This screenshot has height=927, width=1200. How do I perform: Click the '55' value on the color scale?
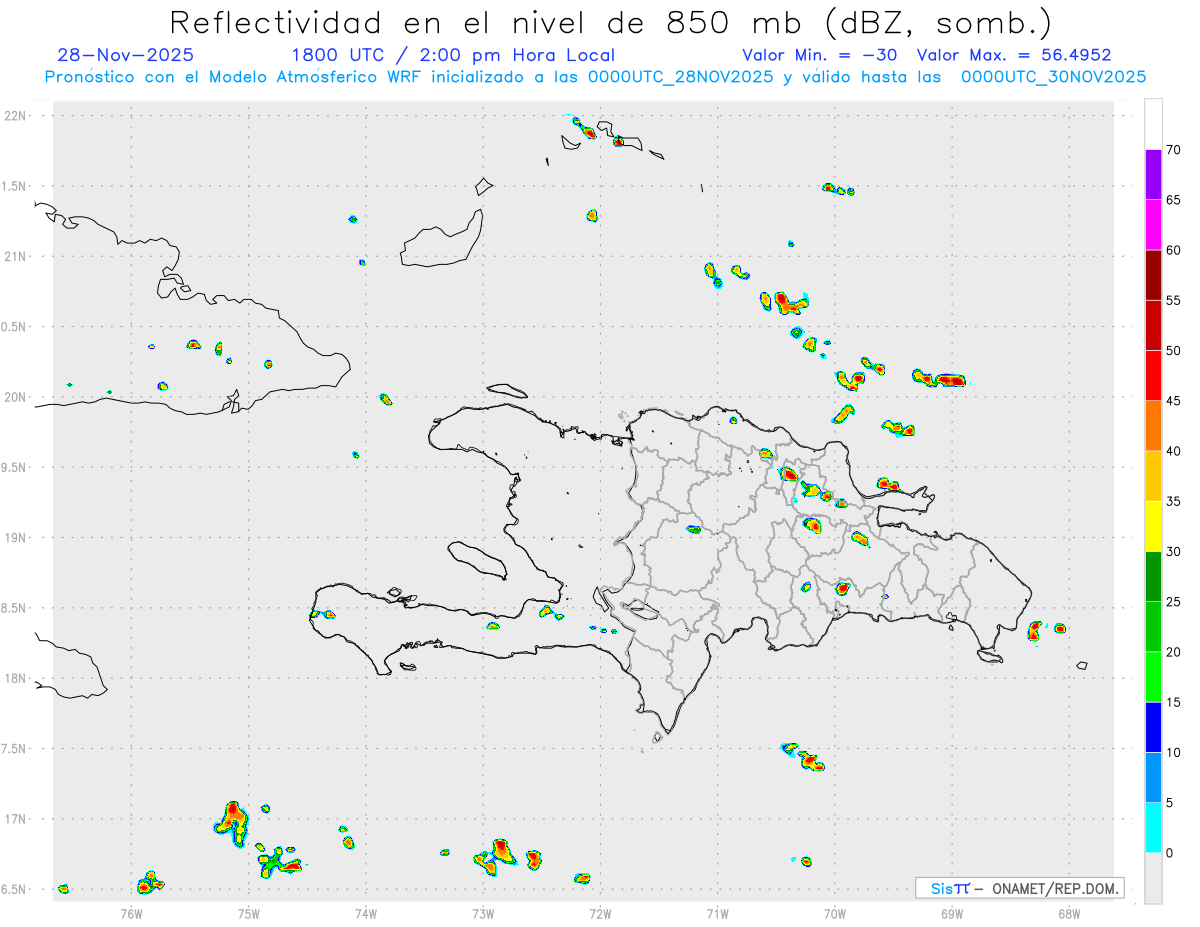(1174, 300)
